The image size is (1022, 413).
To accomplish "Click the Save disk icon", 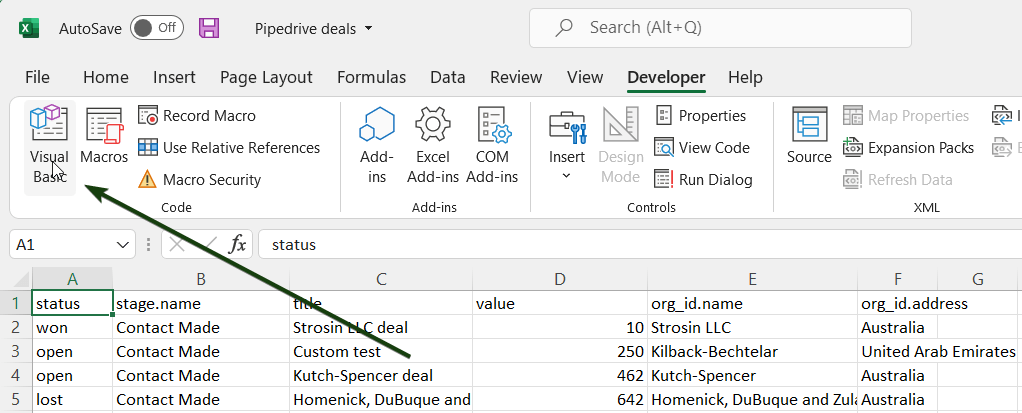I will click(x=209, y=28).
